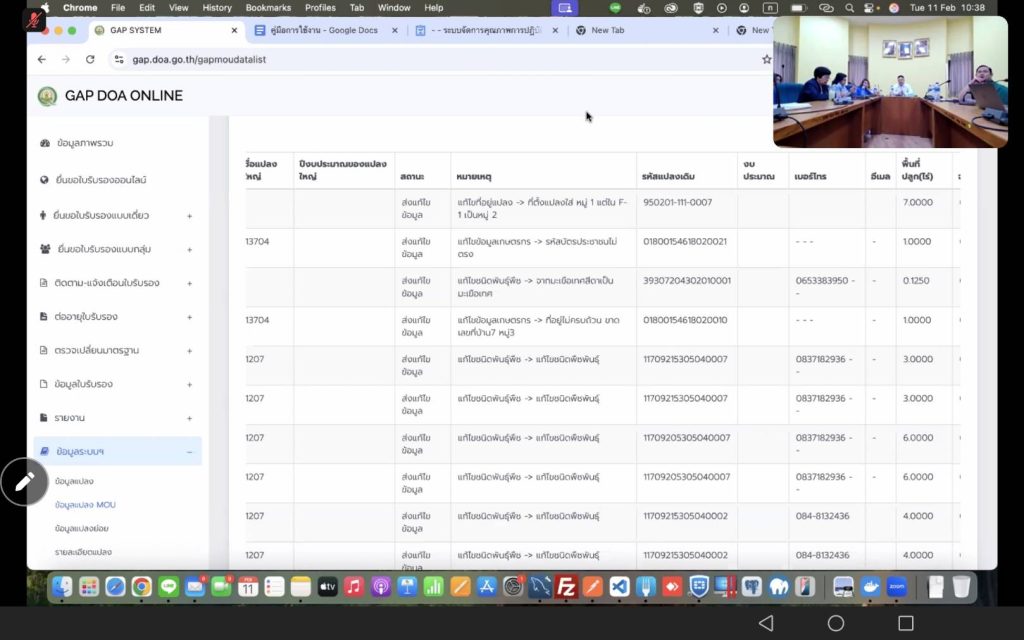Expand ตรวจเปลี่ยนมาตรฐาน menu plus
Viewport: 1024px width, 640px height.
tap(189, 351)
